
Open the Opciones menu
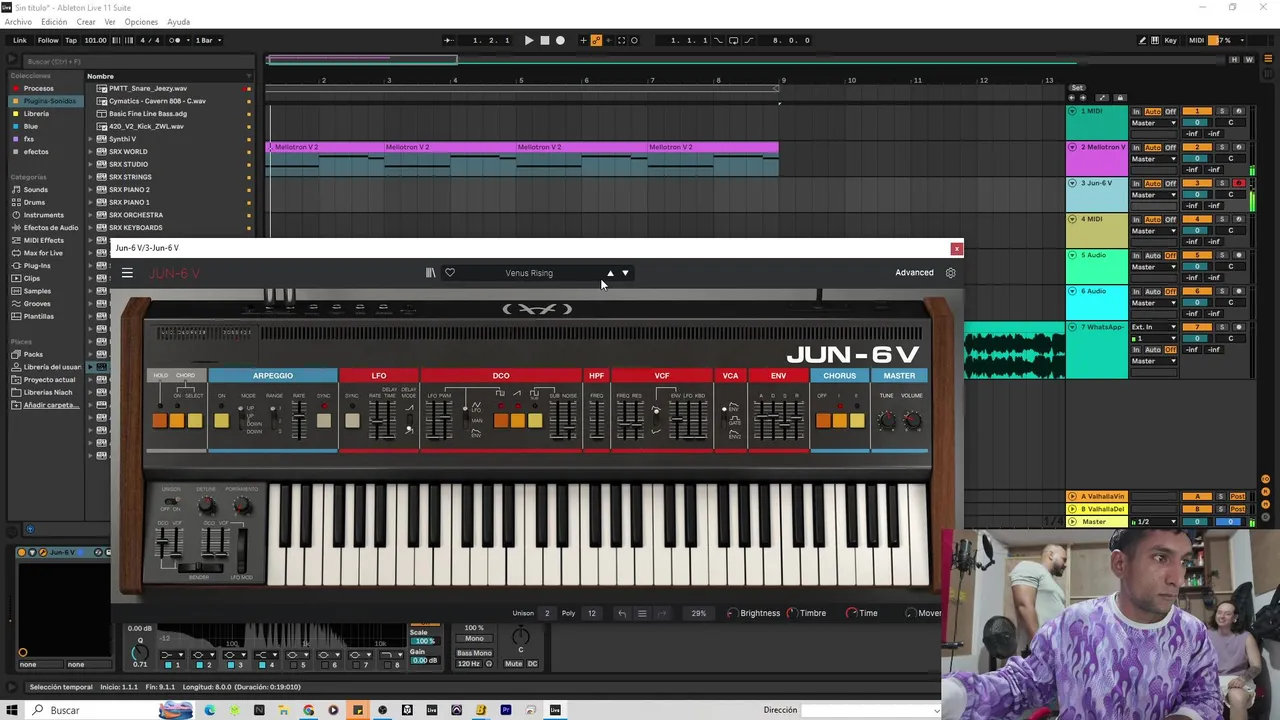pos(141,22)
